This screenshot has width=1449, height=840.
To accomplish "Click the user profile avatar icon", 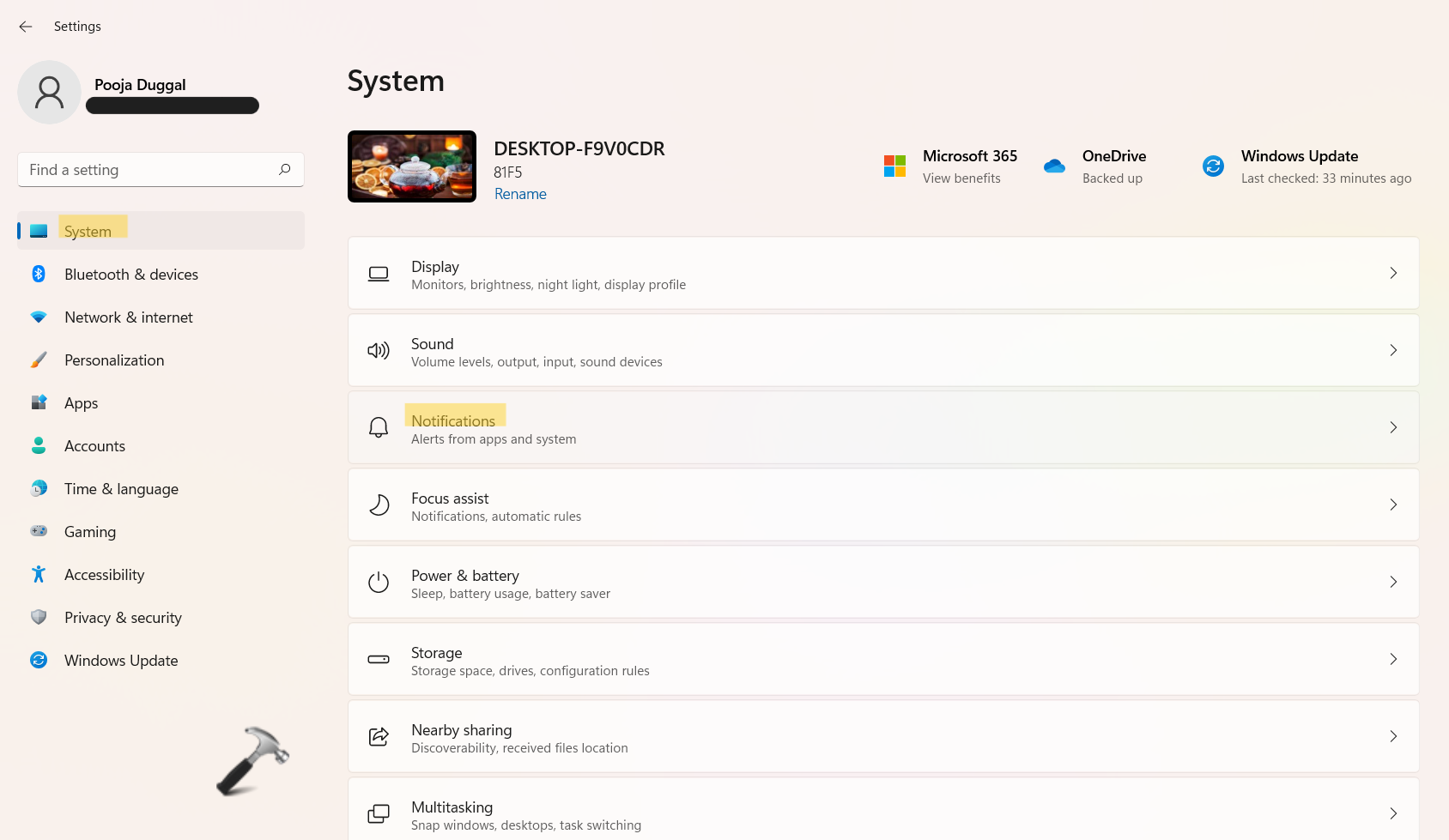I will [x=49, y=92].
